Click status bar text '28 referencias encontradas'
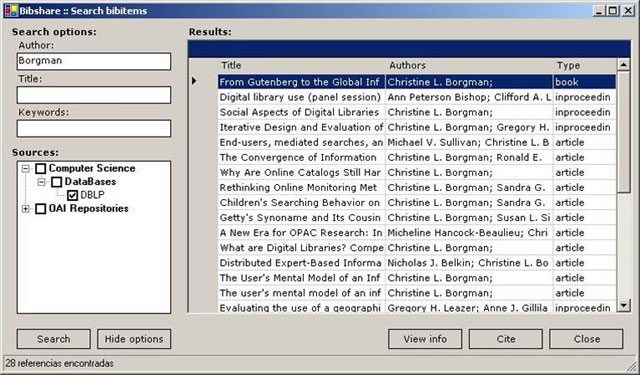 tap(60, 363)
